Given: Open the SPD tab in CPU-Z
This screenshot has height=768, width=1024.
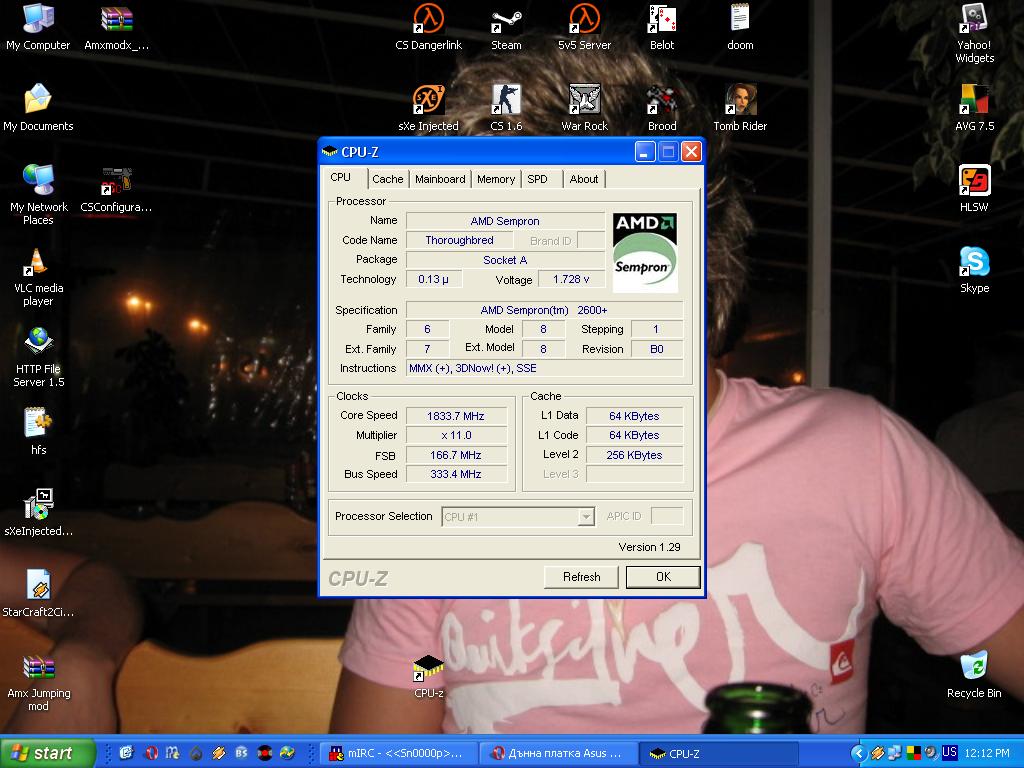Looking at the screenshot, I should point(538,179).
